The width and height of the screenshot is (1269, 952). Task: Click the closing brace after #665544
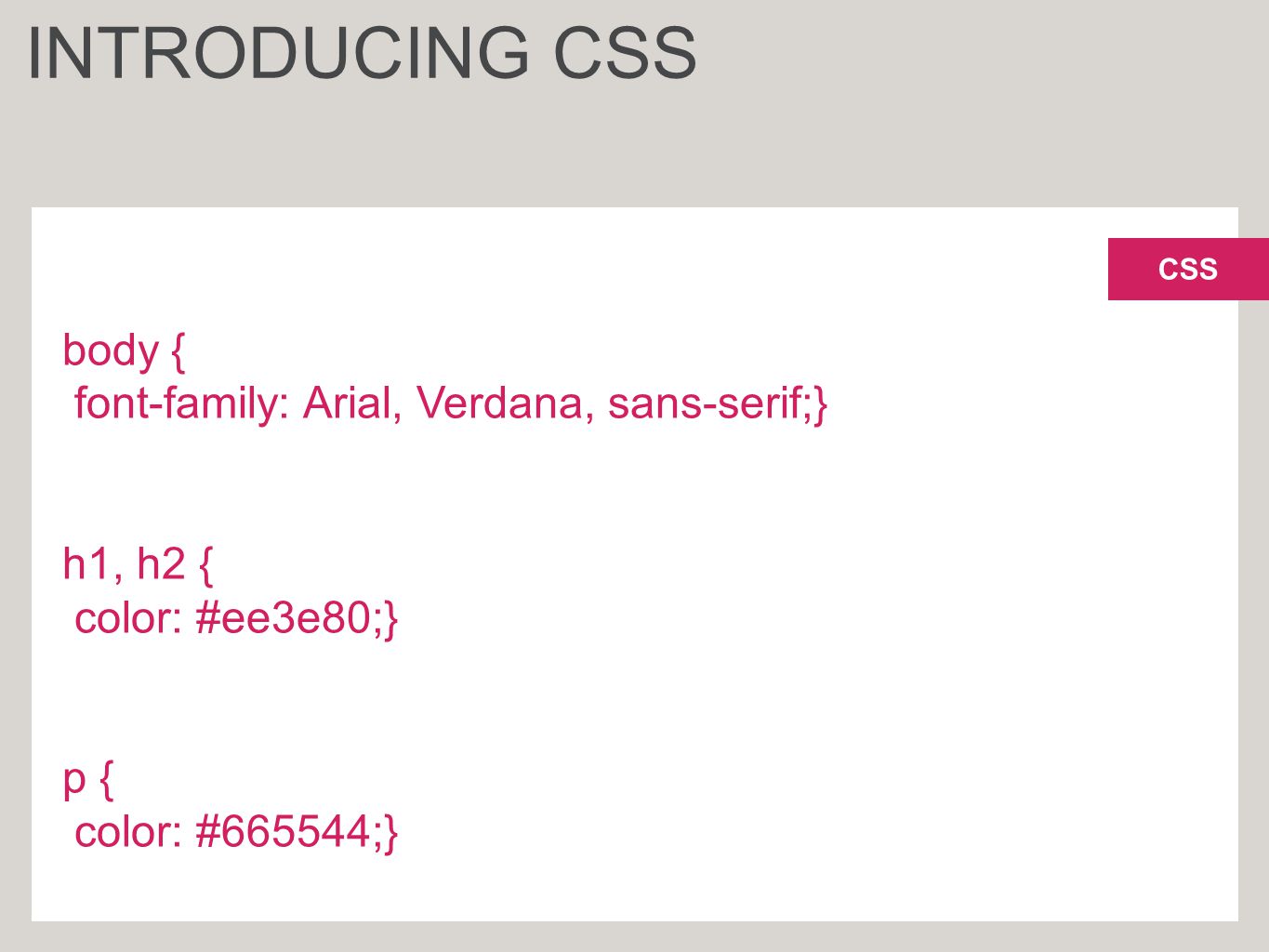point(390,833)
